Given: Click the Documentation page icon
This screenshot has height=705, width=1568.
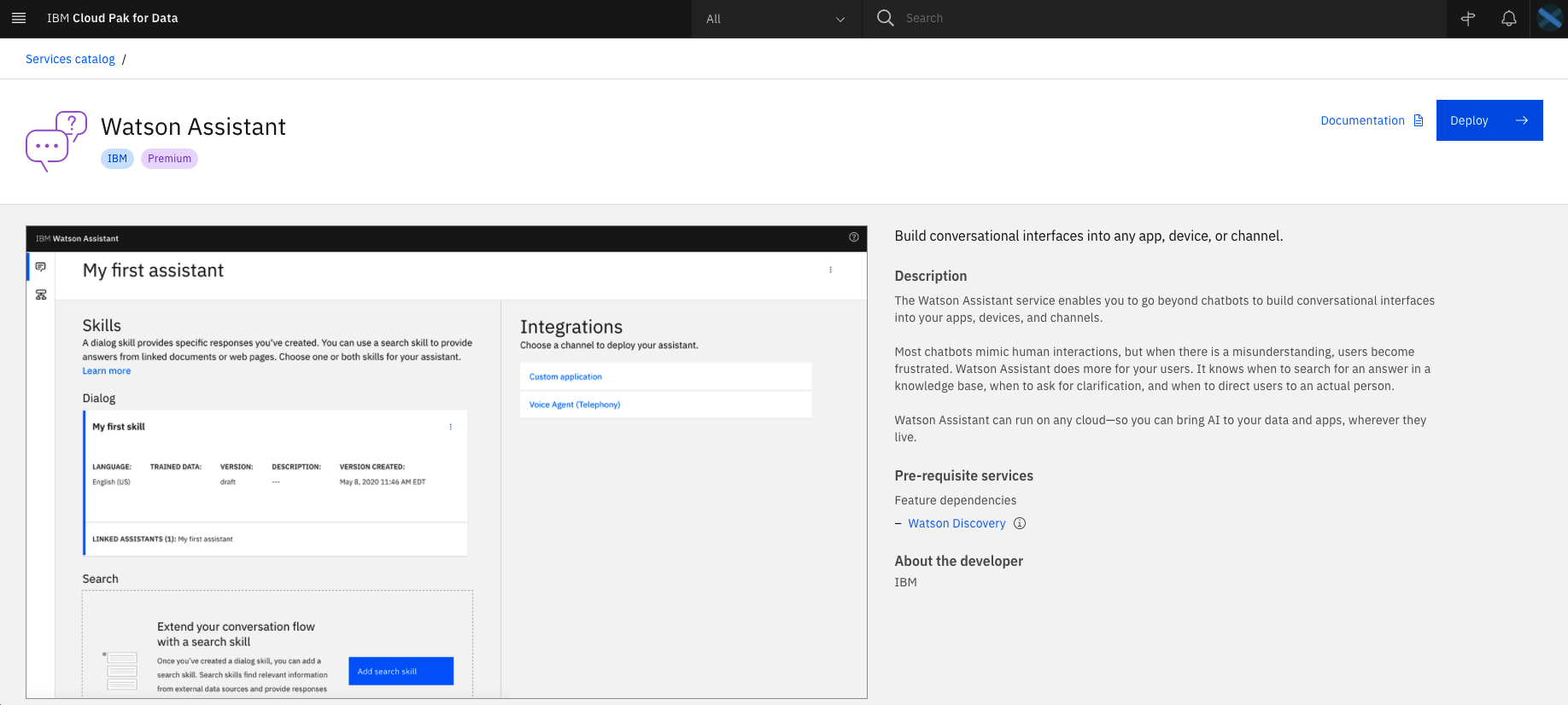Looking at the screenshot, I should coord(1419,120).
